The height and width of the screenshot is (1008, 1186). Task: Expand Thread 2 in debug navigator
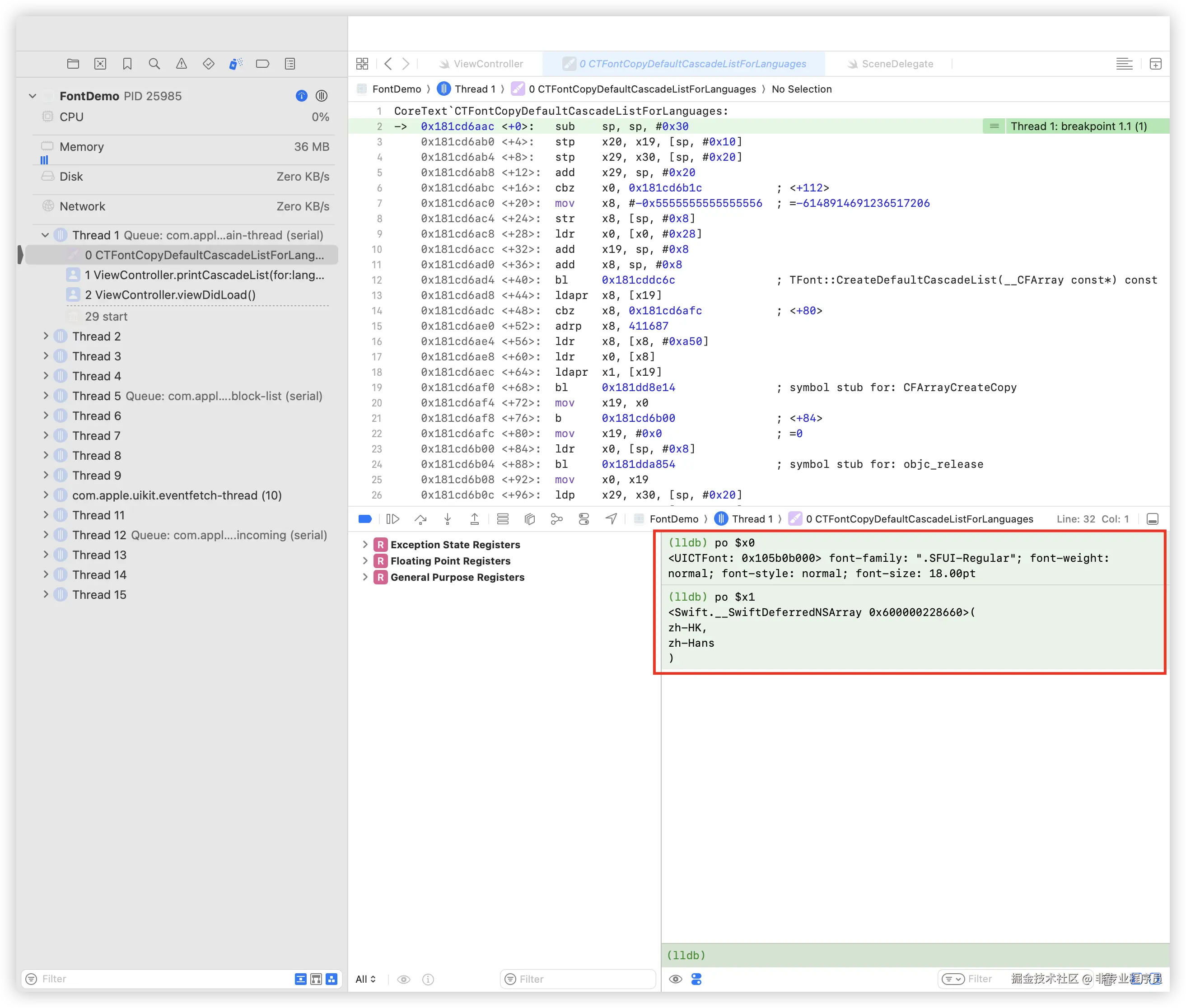(x=46, y=336)
